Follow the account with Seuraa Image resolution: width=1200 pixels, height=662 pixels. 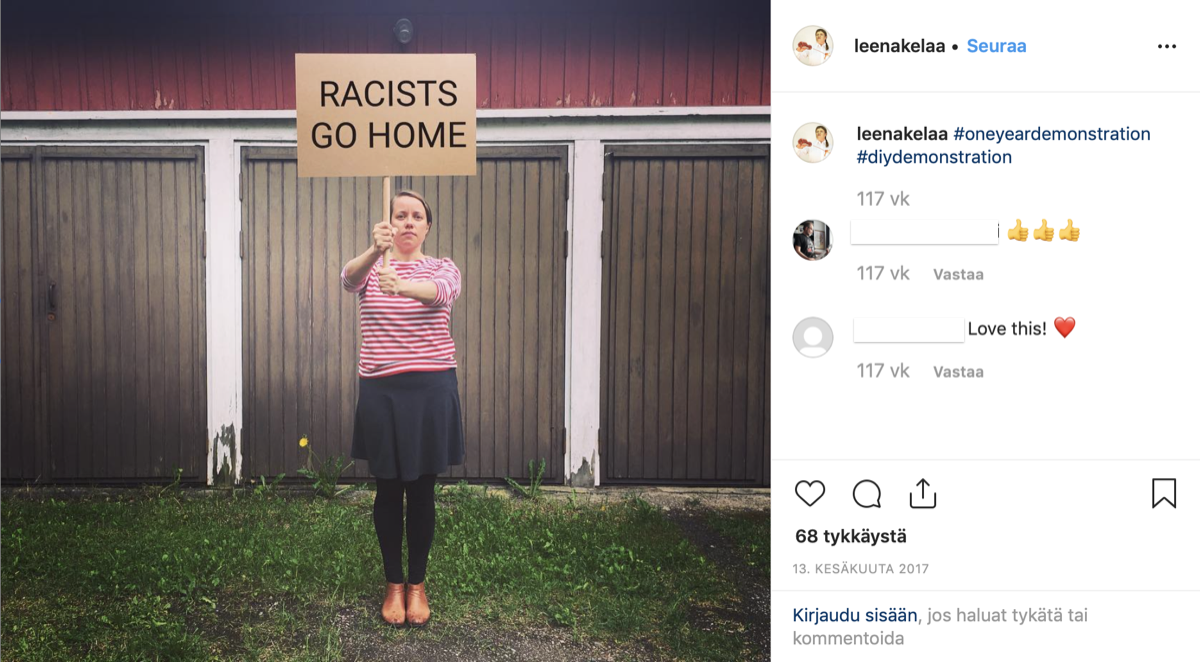996,46
